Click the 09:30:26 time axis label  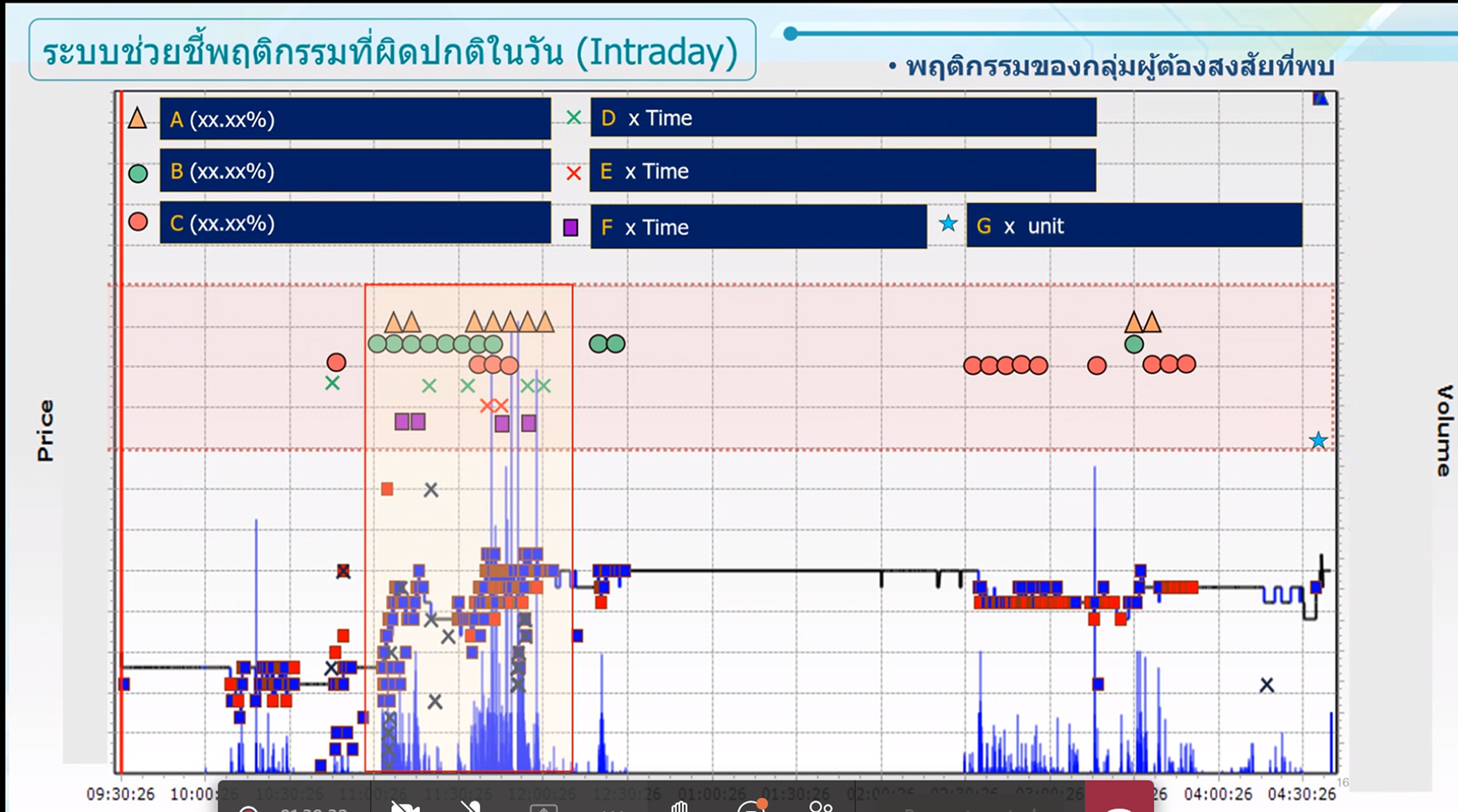coord(121,794)
